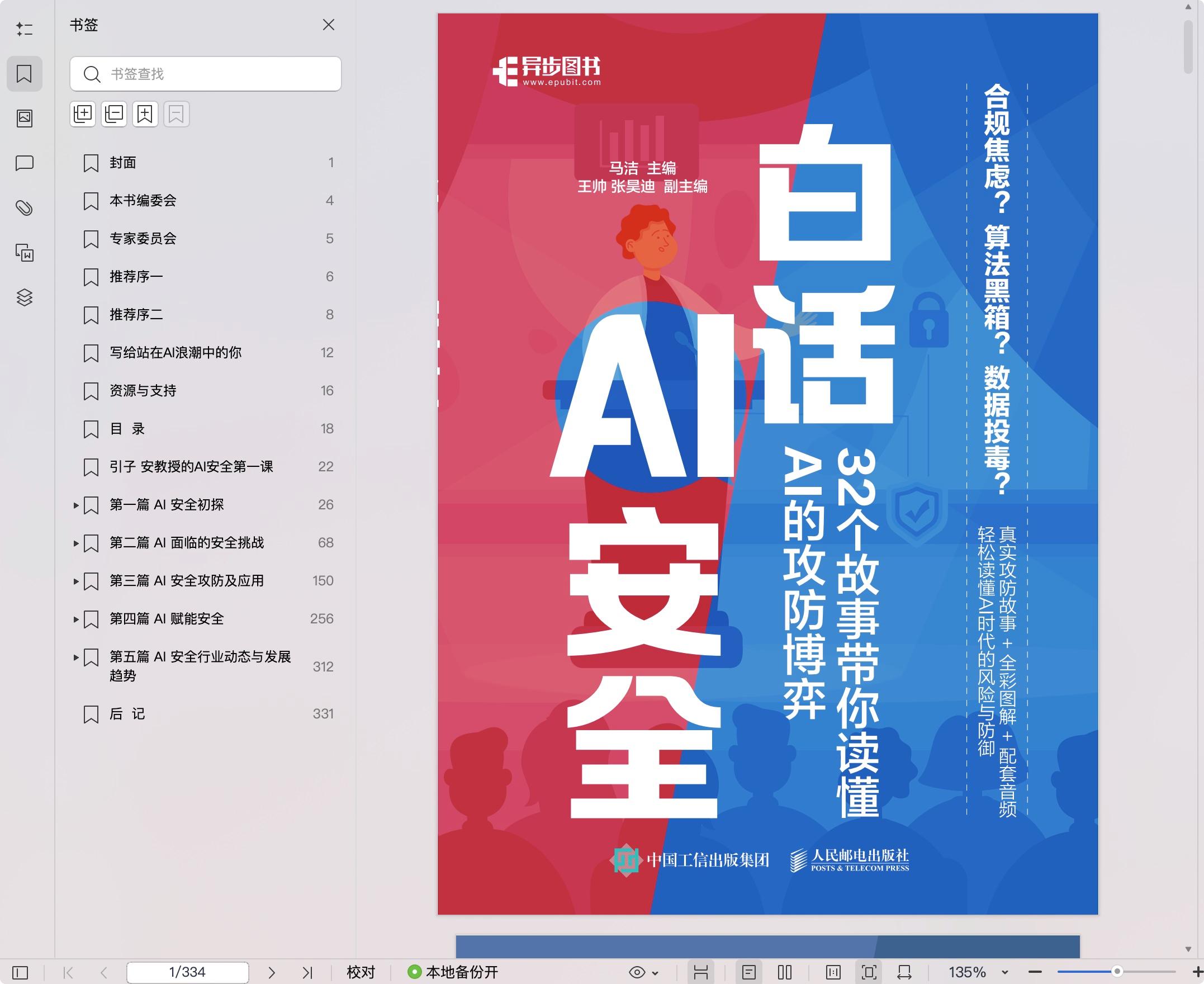This screenshot has width=1204, height=984.
Task: Click the zoom slider handle
Action: point(1117,972)
